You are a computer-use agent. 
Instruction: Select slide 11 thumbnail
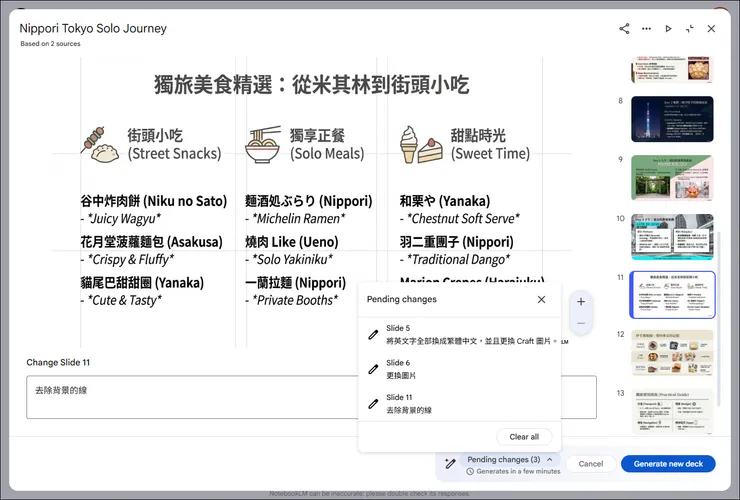(x=672, y=295)
